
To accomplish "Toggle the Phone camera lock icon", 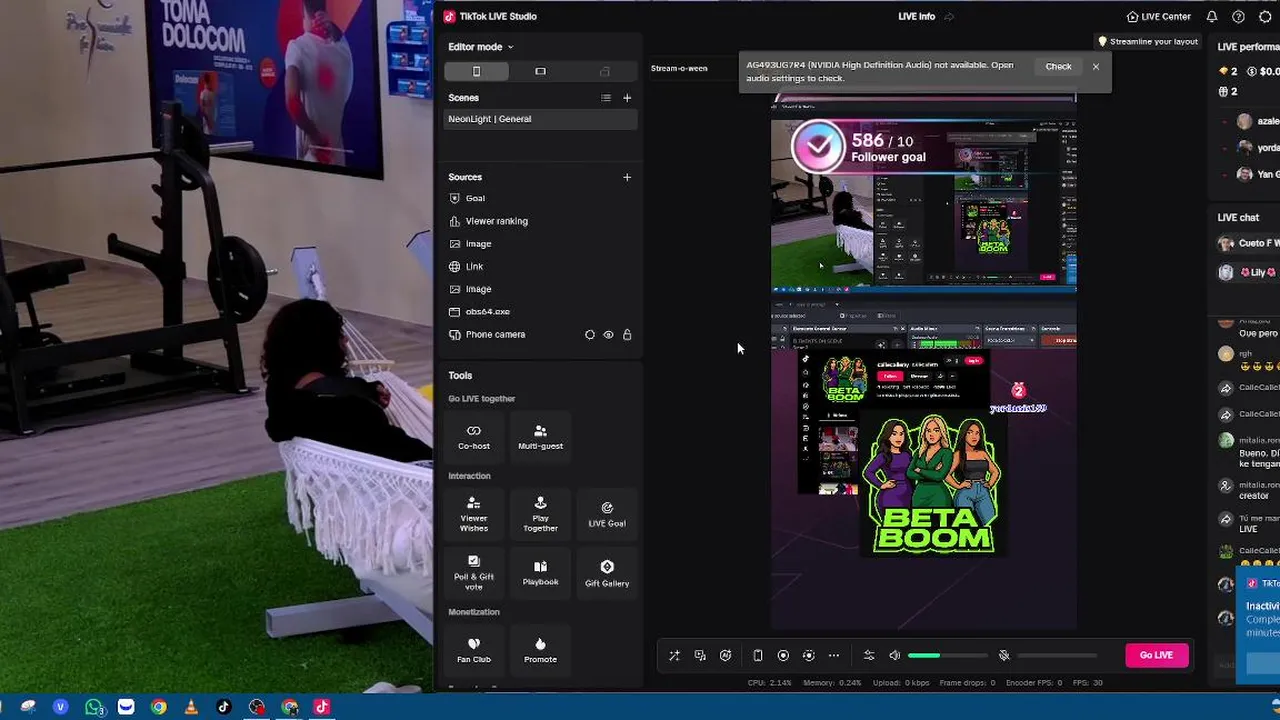I will coord(627,335).
